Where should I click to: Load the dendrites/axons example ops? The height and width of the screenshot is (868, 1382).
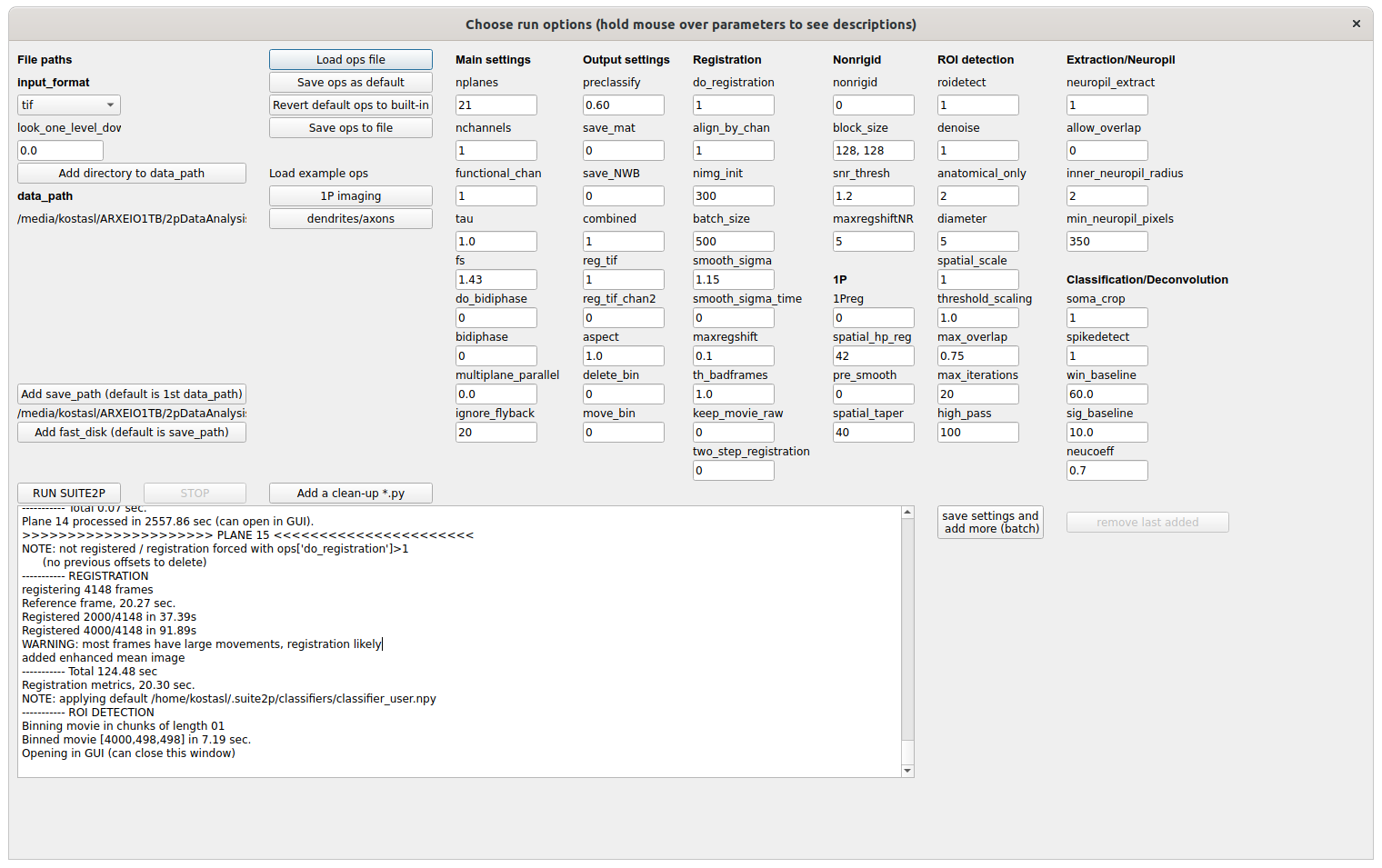pos(350,218)
